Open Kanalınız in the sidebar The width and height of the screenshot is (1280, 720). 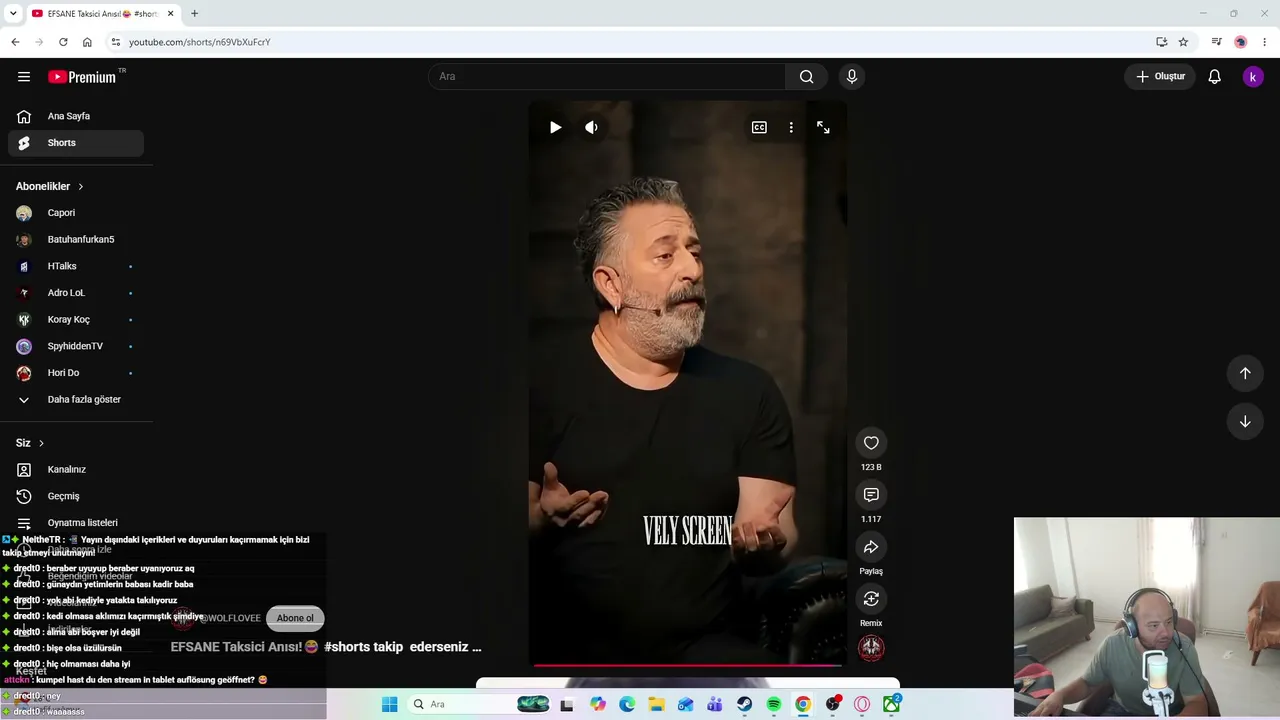pyautogui.click(x=76, y=470)
